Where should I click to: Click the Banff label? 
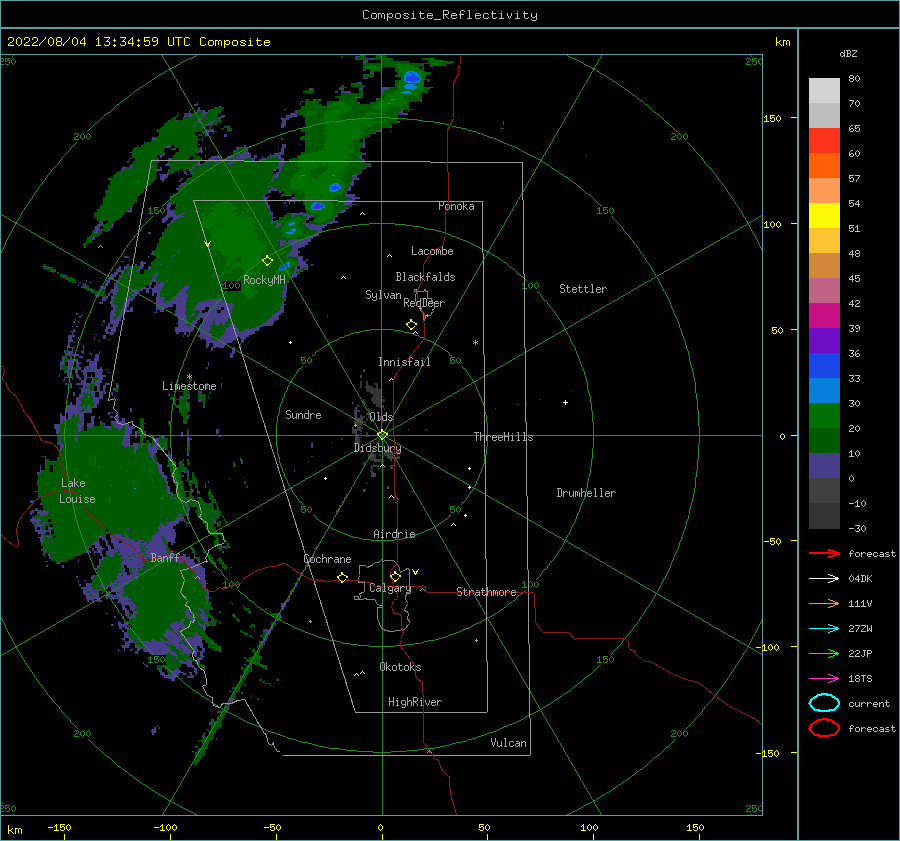coord(165,557)
